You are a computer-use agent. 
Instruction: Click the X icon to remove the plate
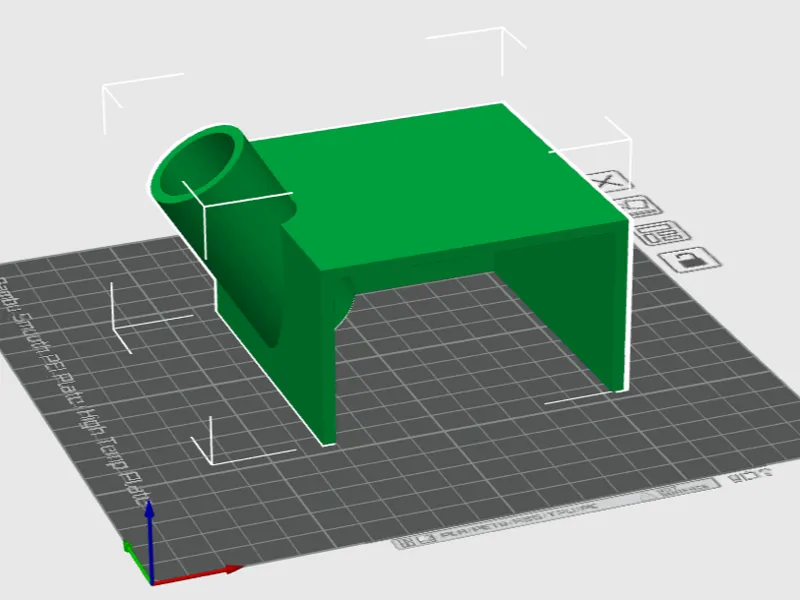click(x=608, y=181)
